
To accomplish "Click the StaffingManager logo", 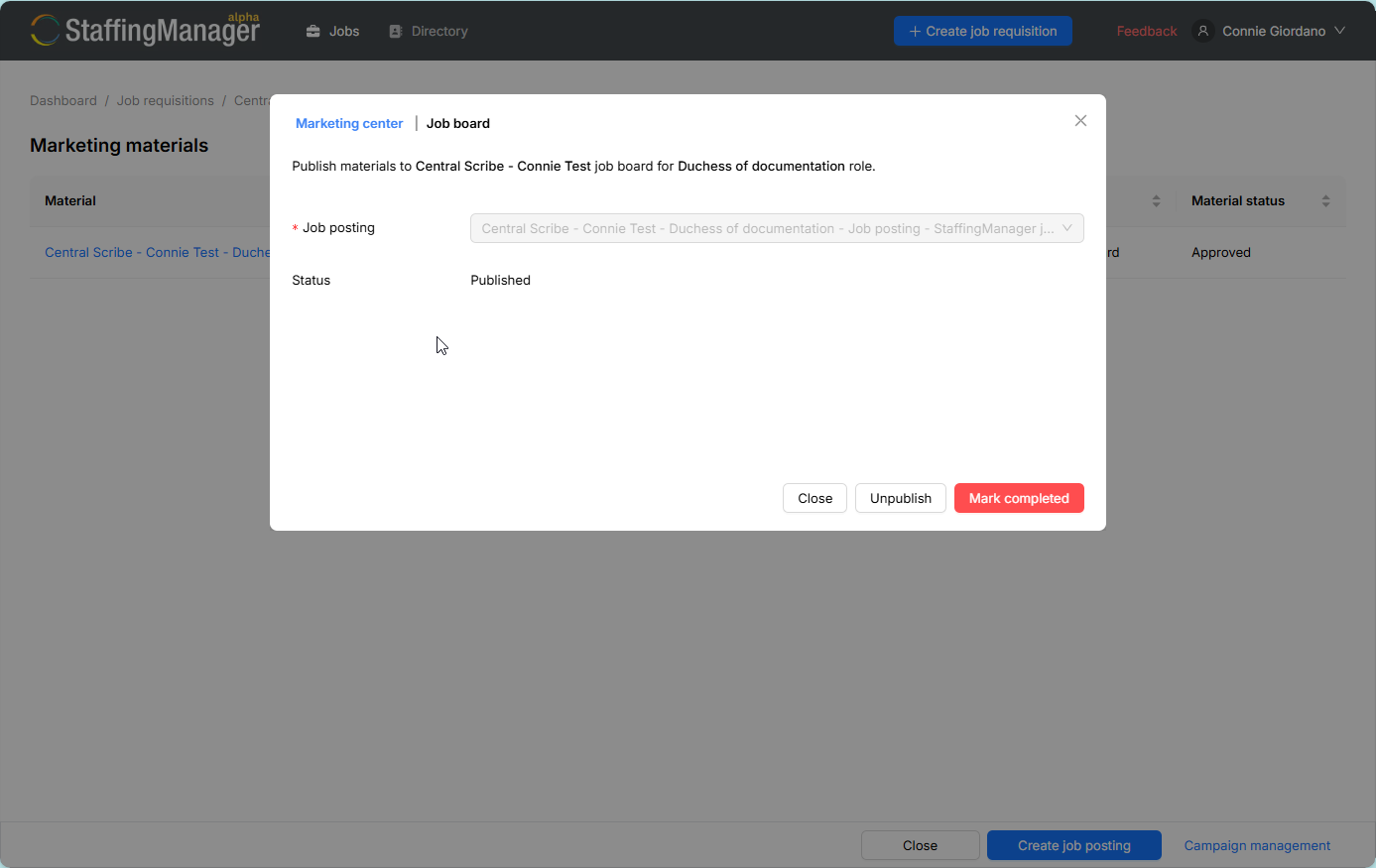I will click(x=145, y=30).
